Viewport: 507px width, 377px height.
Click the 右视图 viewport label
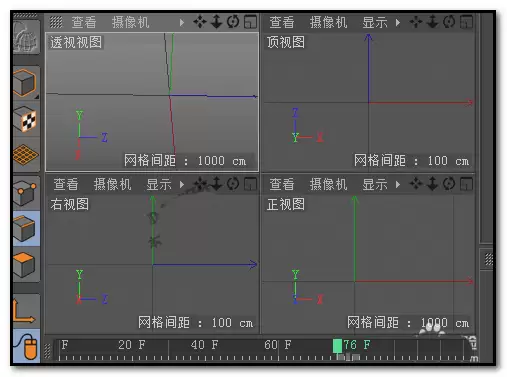click(70, 204)
